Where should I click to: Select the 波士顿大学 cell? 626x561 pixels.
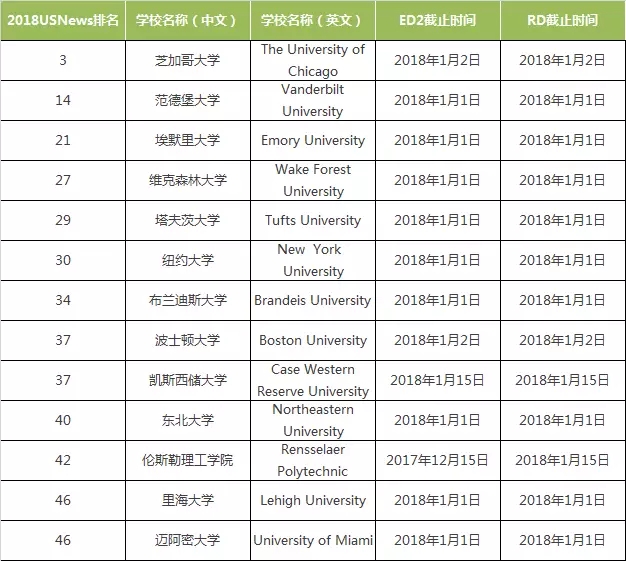[x=188, y=340]
